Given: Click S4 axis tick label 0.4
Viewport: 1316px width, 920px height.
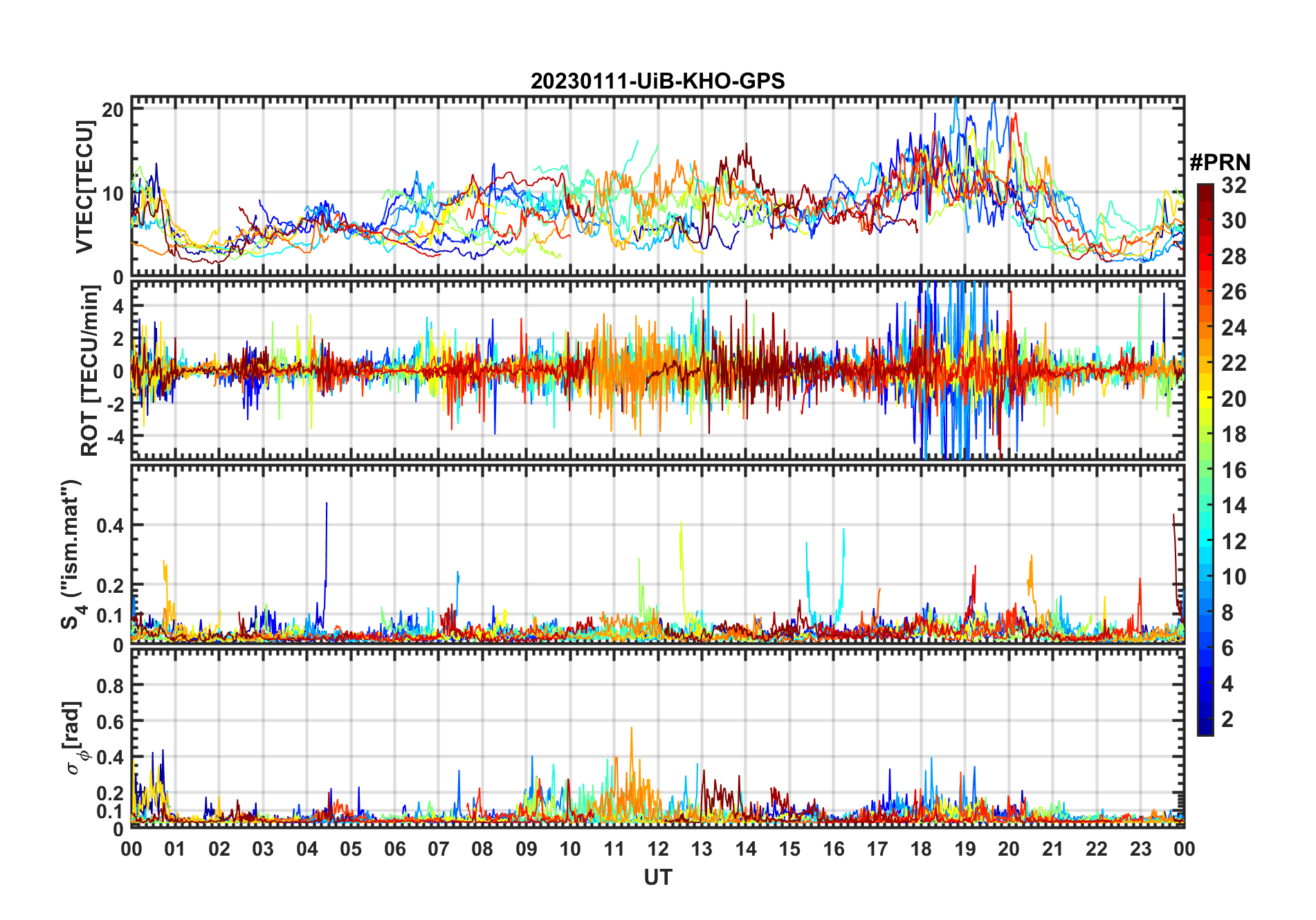Looking at the screenshot, I should coord(111,526).
